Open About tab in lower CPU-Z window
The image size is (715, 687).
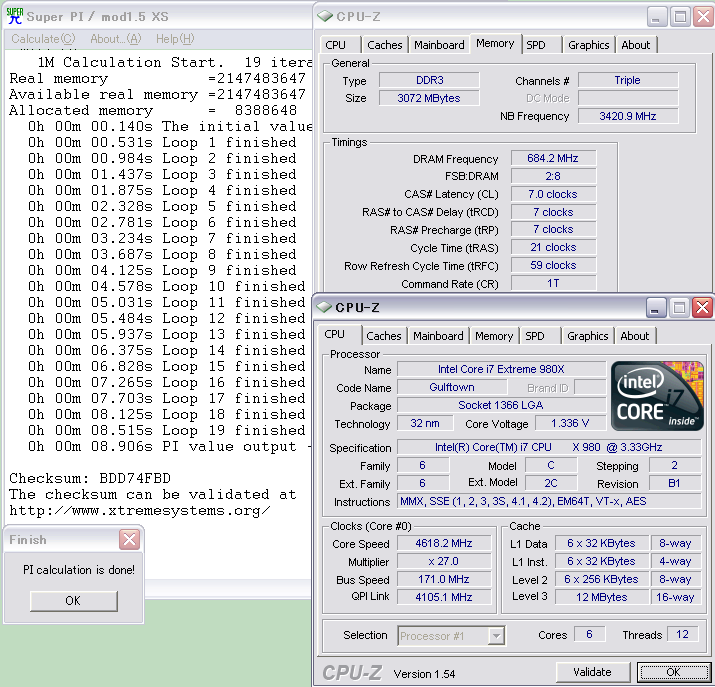point(635,336)
